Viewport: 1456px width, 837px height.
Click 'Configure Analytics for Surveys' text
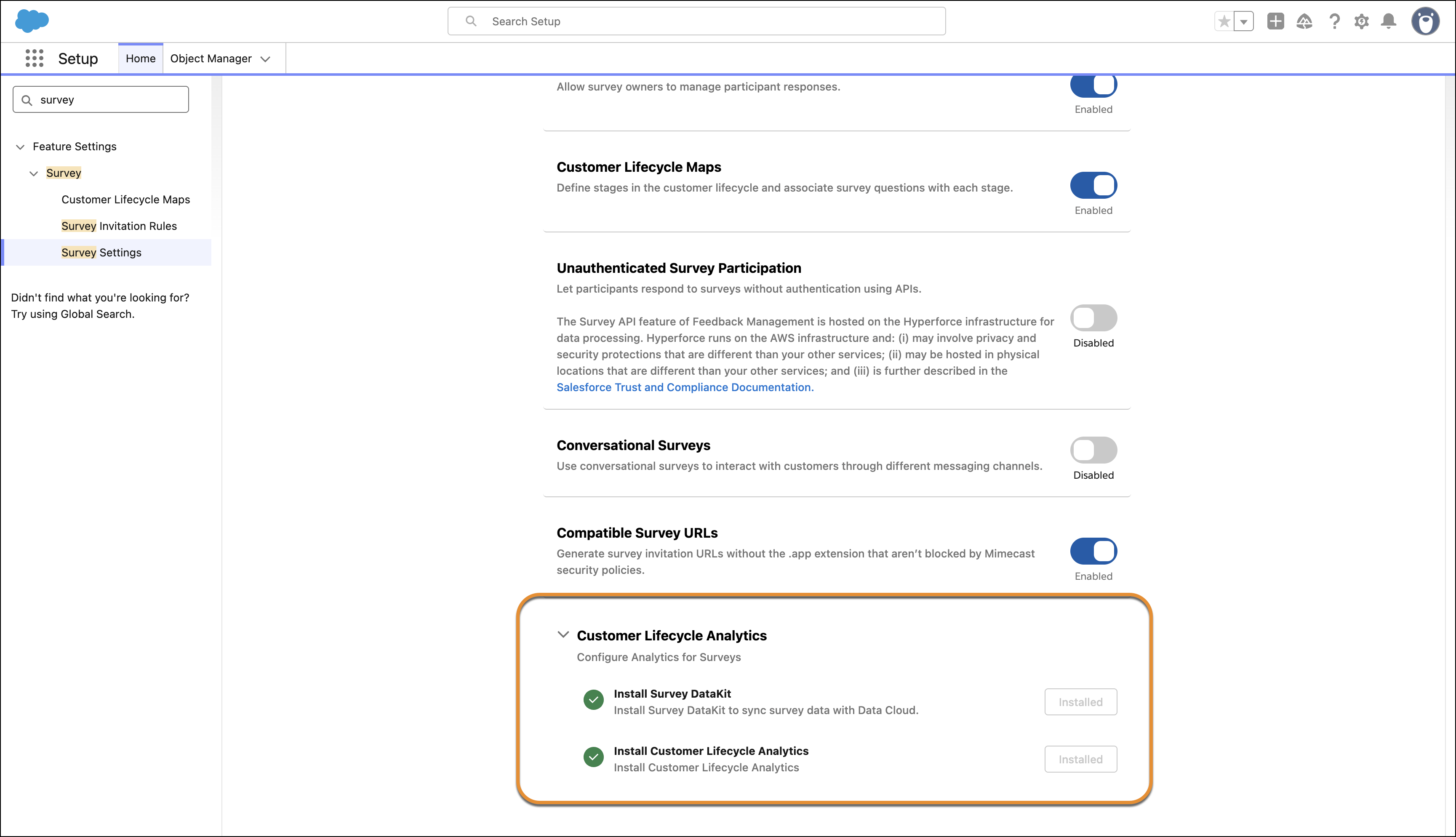(659, 657)
